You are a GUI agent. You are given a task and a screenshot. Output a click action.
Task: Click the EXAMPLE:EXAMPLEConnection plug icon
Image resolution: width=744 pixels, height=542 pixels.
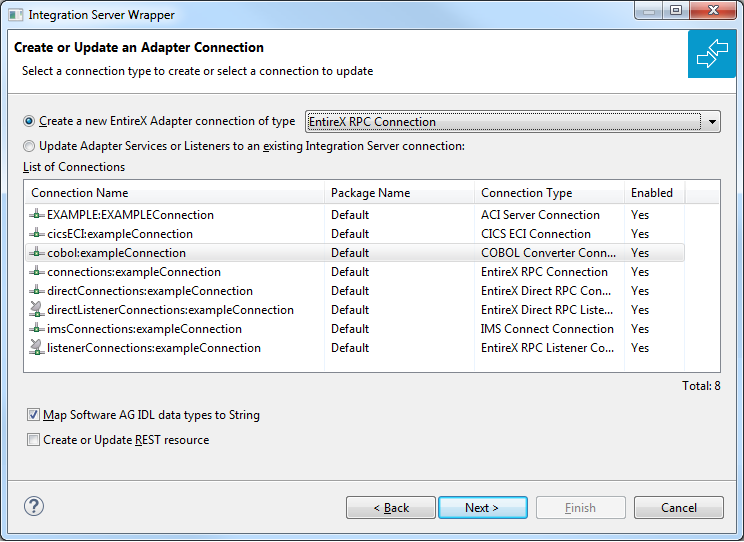37,215
